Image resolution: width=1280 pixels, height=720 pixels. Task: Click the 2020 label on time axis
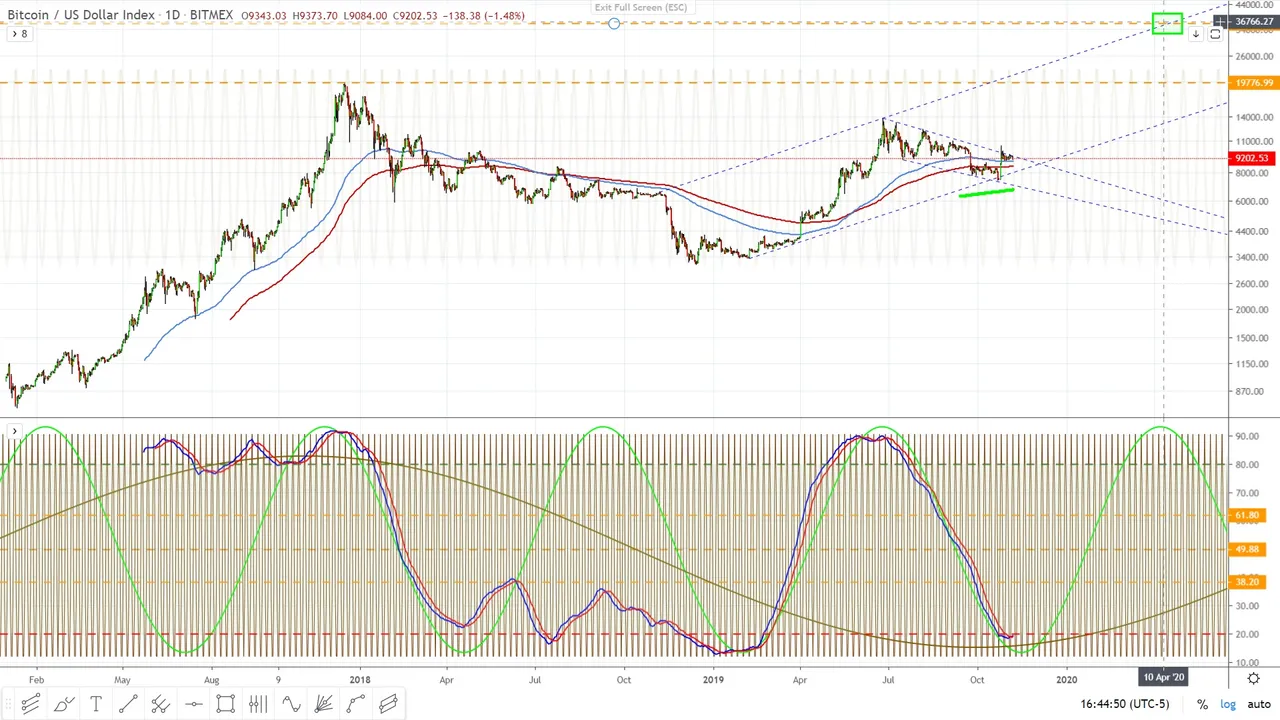[1067, 679]
